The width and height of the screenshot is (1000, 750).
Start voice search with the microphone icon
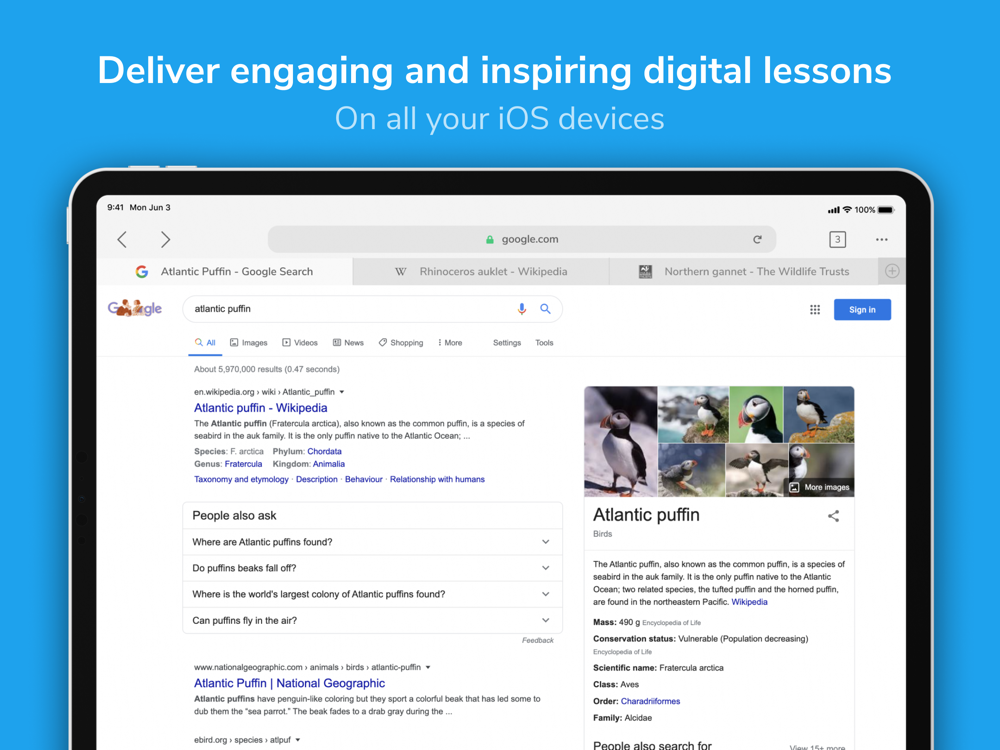tap(522, 309)
